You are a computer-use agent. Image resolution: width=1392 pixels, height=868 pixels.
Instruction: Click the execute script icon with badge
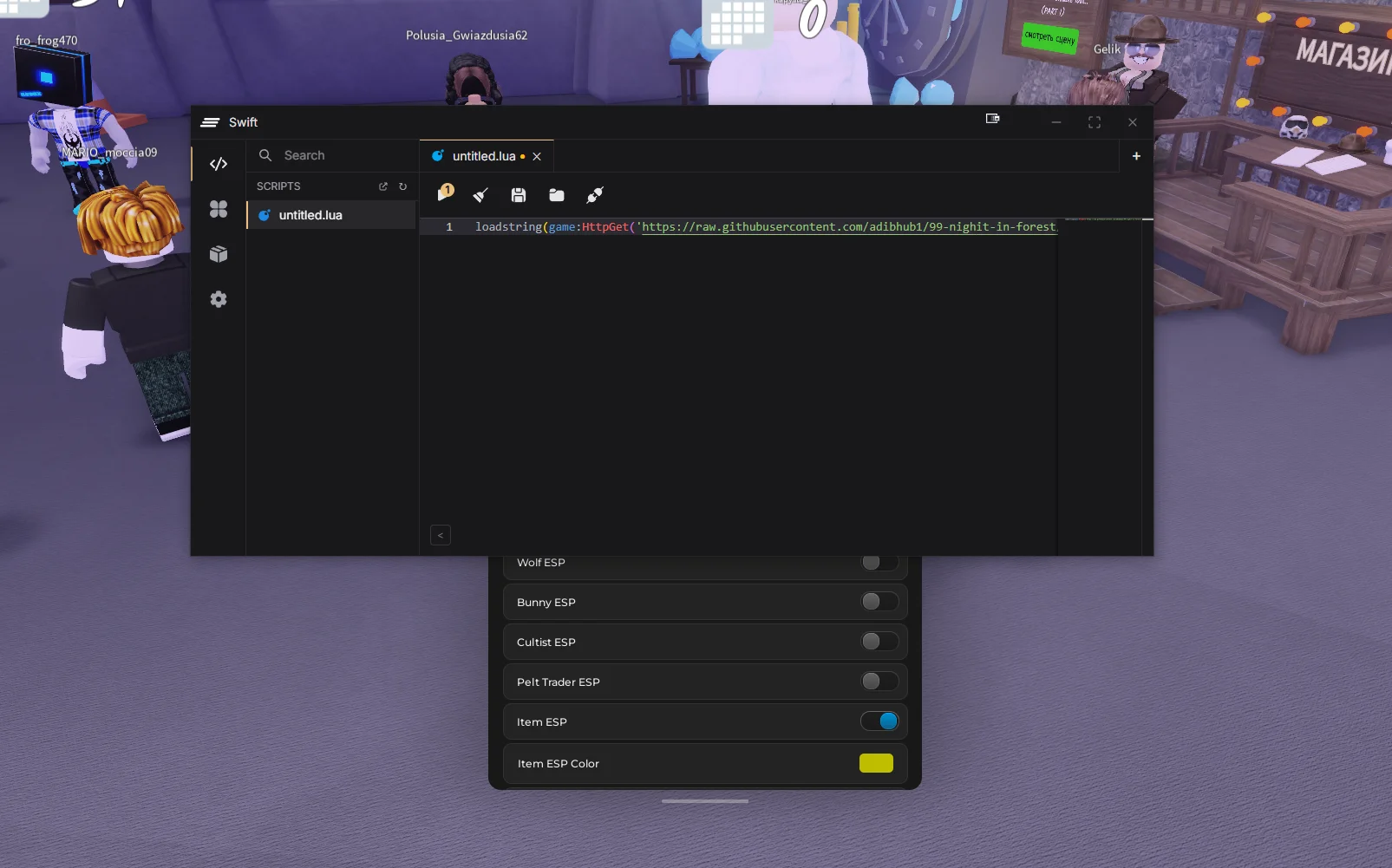[446, 194]
